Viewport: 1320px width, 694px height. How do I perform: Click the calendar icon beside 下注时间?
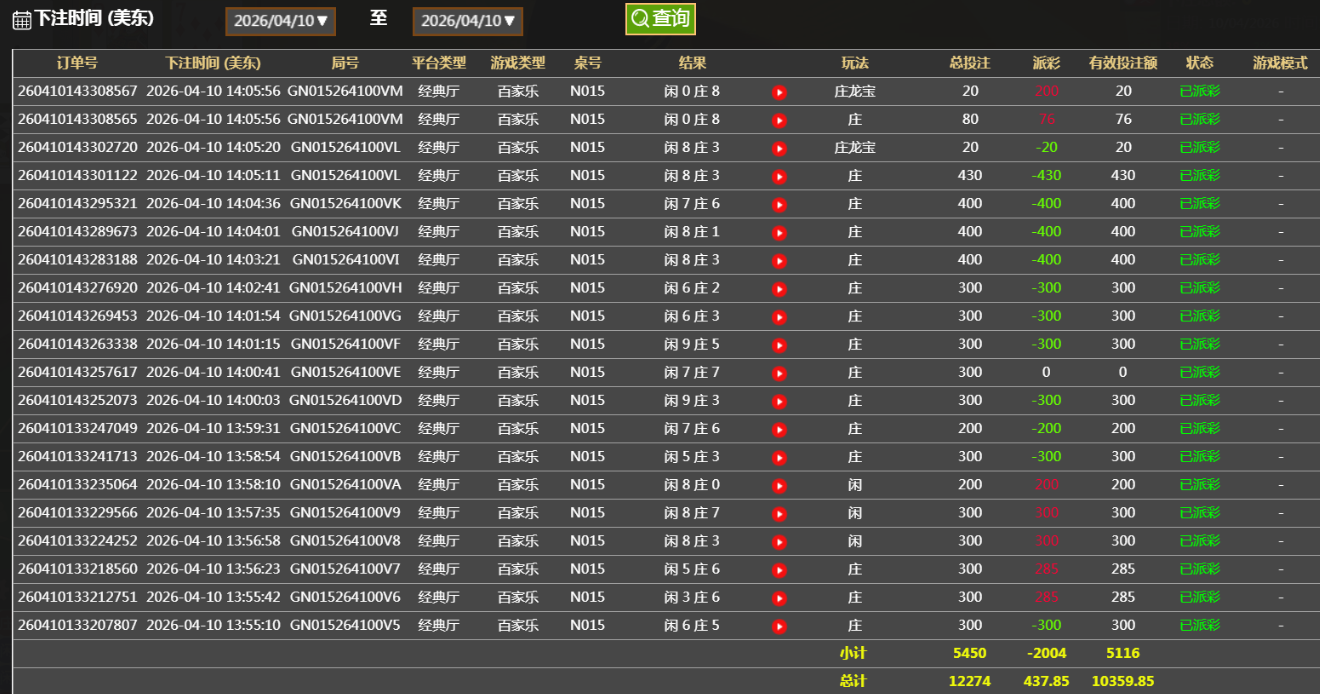21,20
